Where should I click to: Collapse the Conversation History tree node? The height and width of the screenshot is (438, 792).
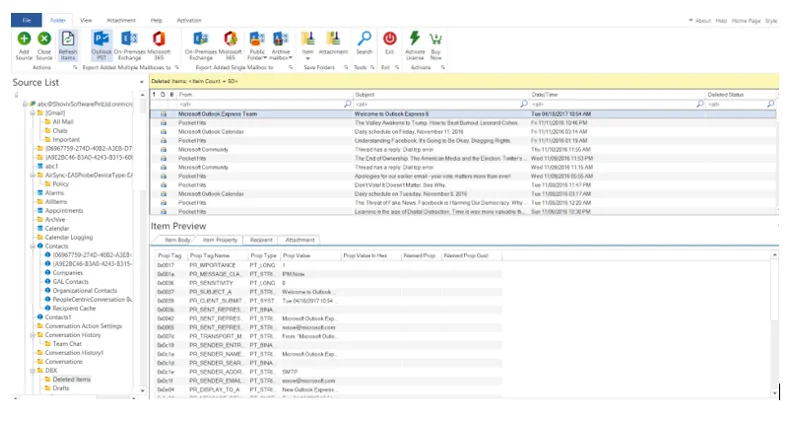[32, 335]
